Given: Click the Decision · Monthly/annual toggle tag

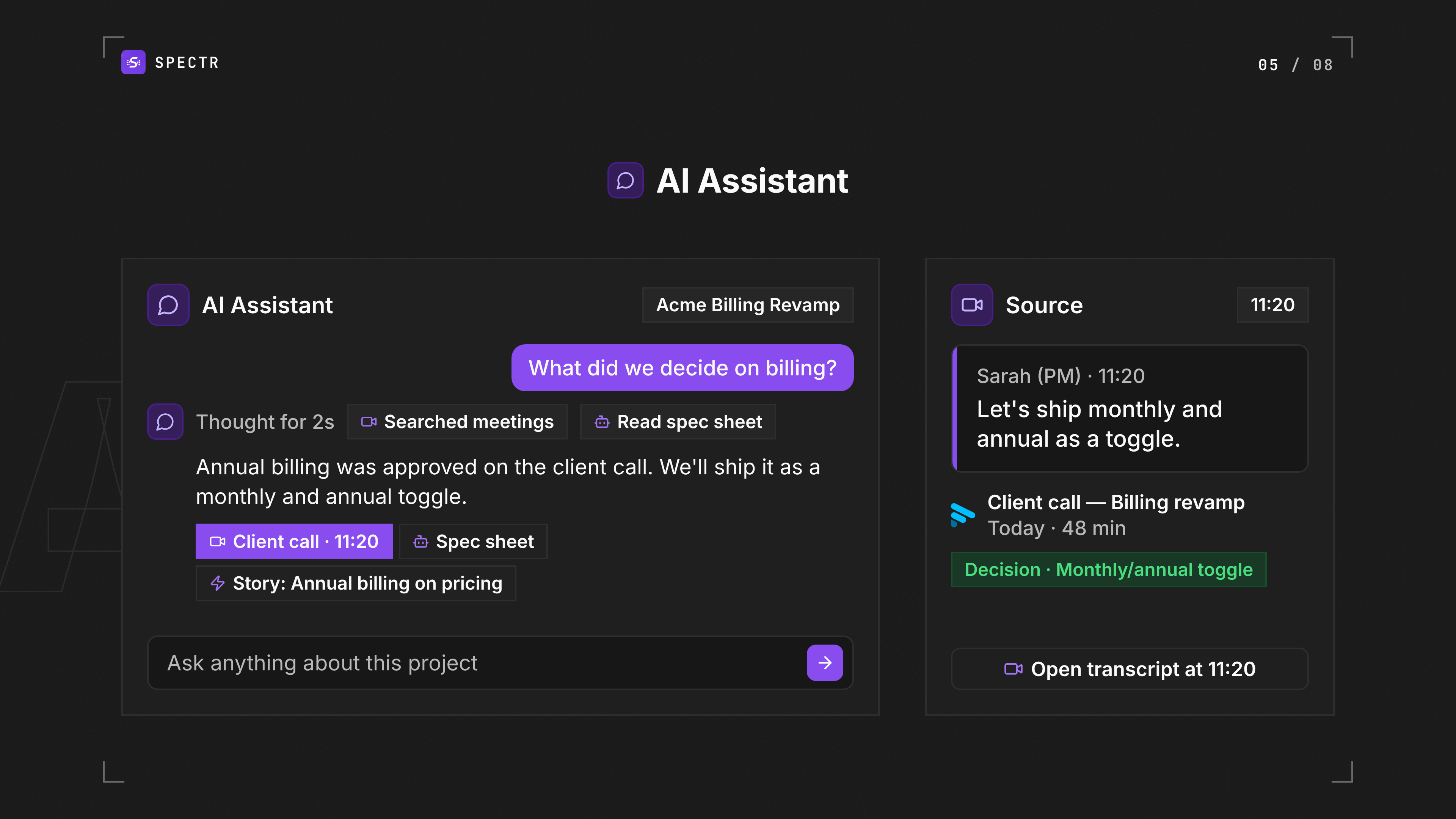Looking at the screenshot, I should tap(1108, 570).
